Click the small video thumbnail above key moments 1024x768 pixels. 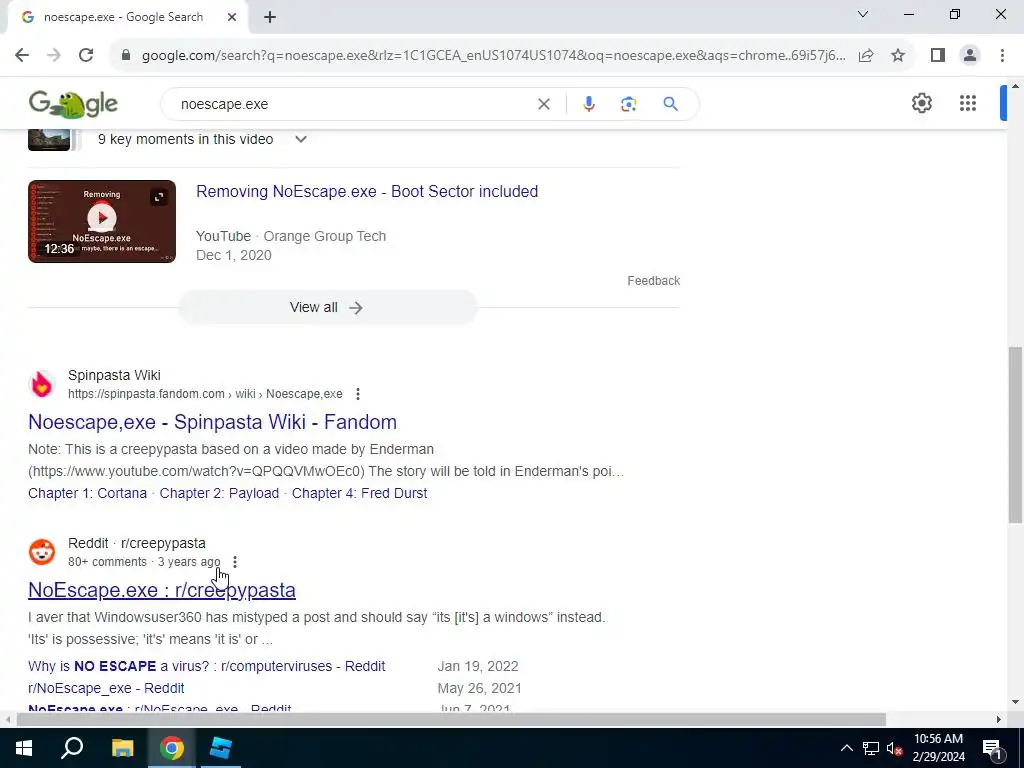[x=49, y=140]
